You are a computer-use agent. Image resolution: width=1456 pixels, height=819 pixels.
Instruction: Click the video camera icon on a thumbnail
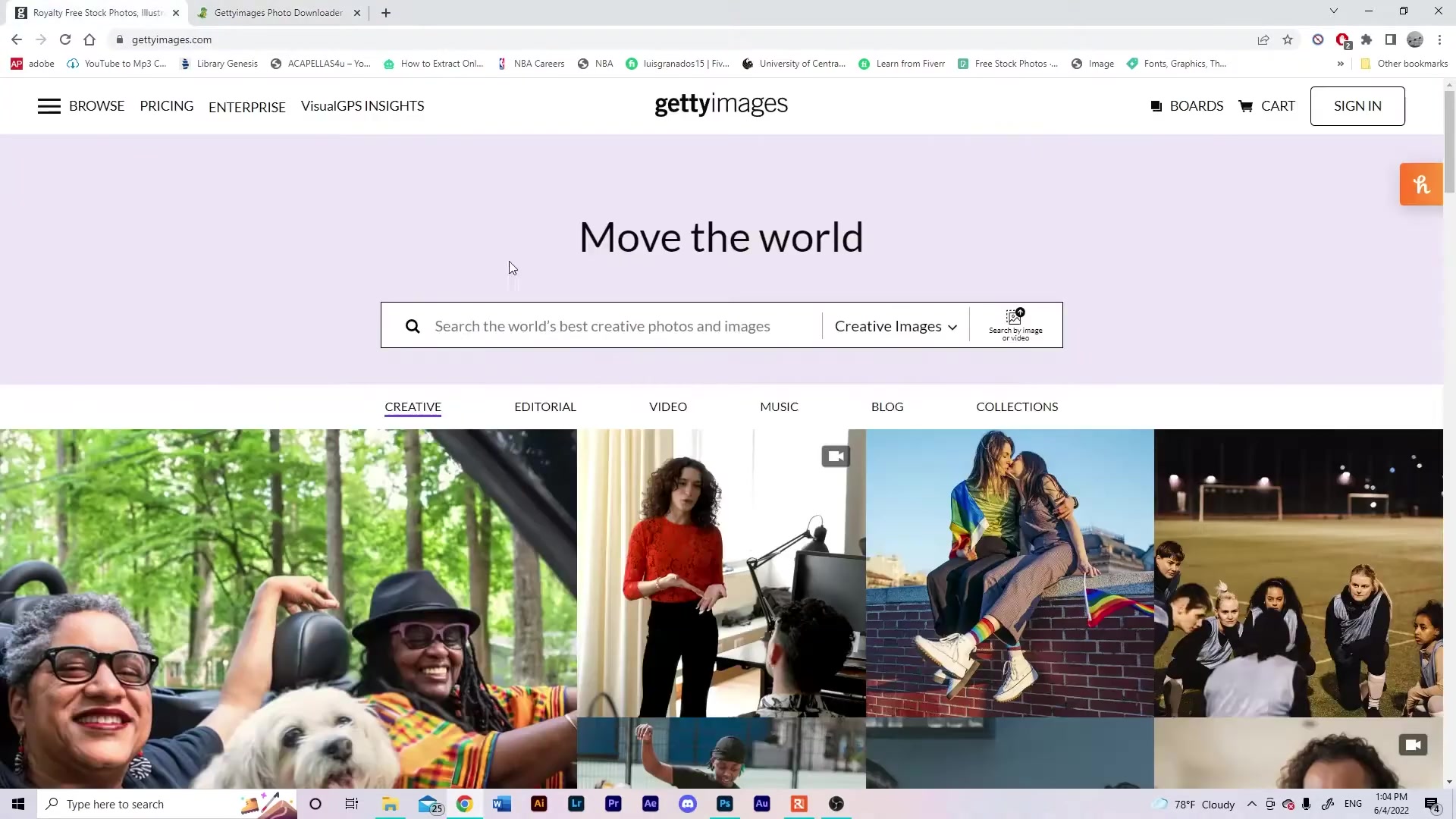836,456
